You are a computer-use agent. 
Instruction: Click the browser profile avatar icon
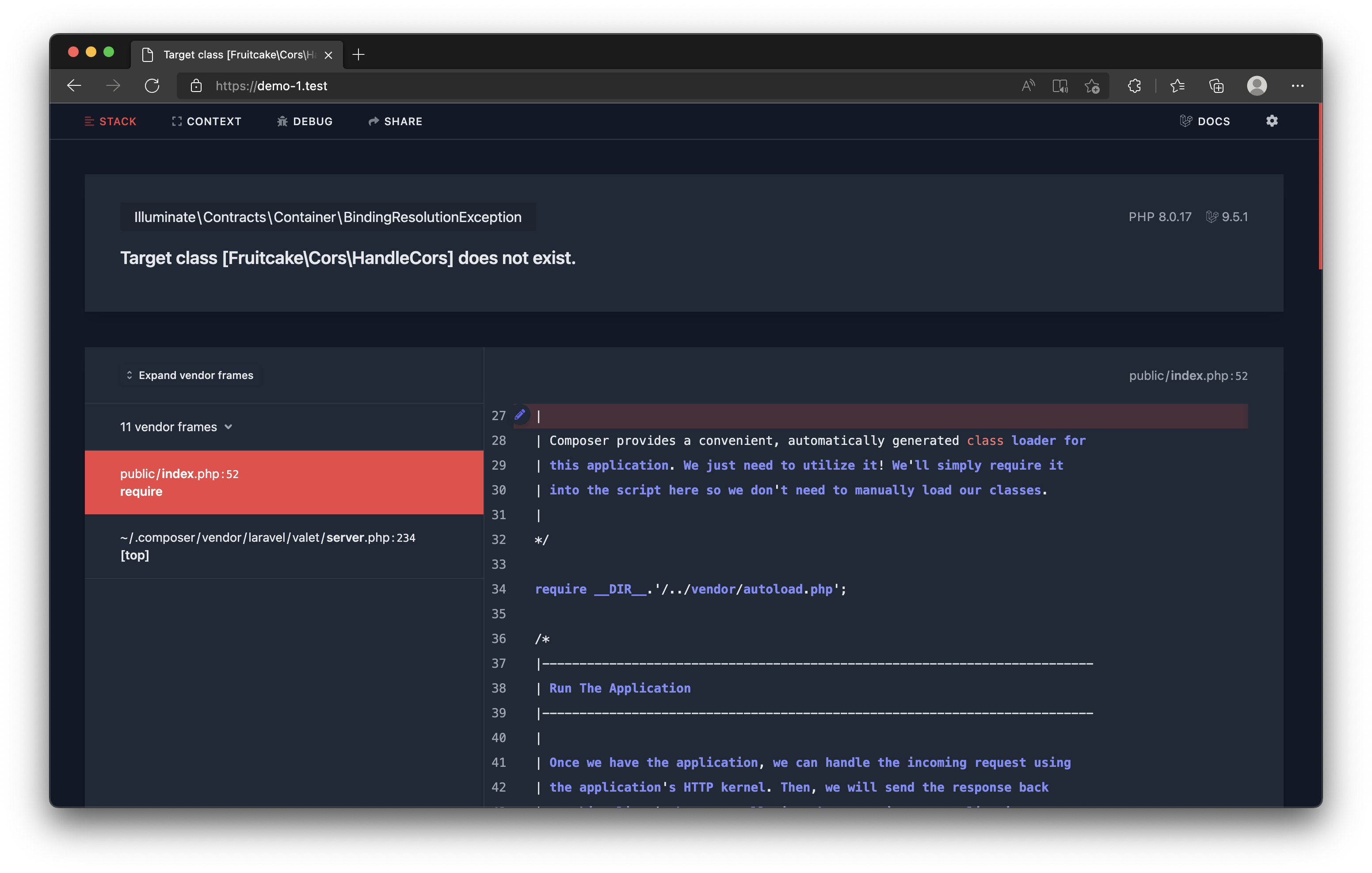1257,85
